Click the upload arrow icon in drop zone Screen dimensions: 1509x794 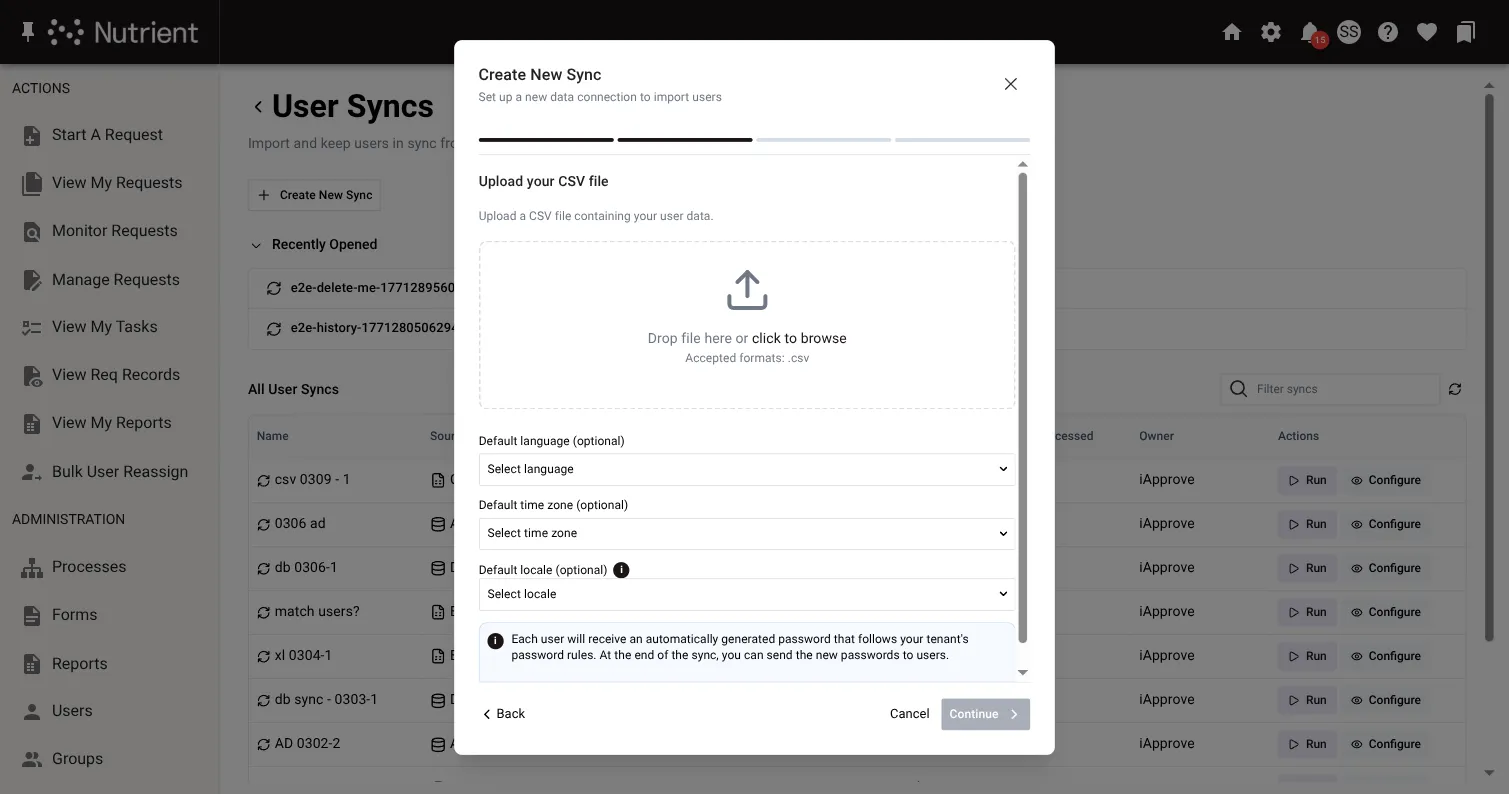(x=747, y=290)
